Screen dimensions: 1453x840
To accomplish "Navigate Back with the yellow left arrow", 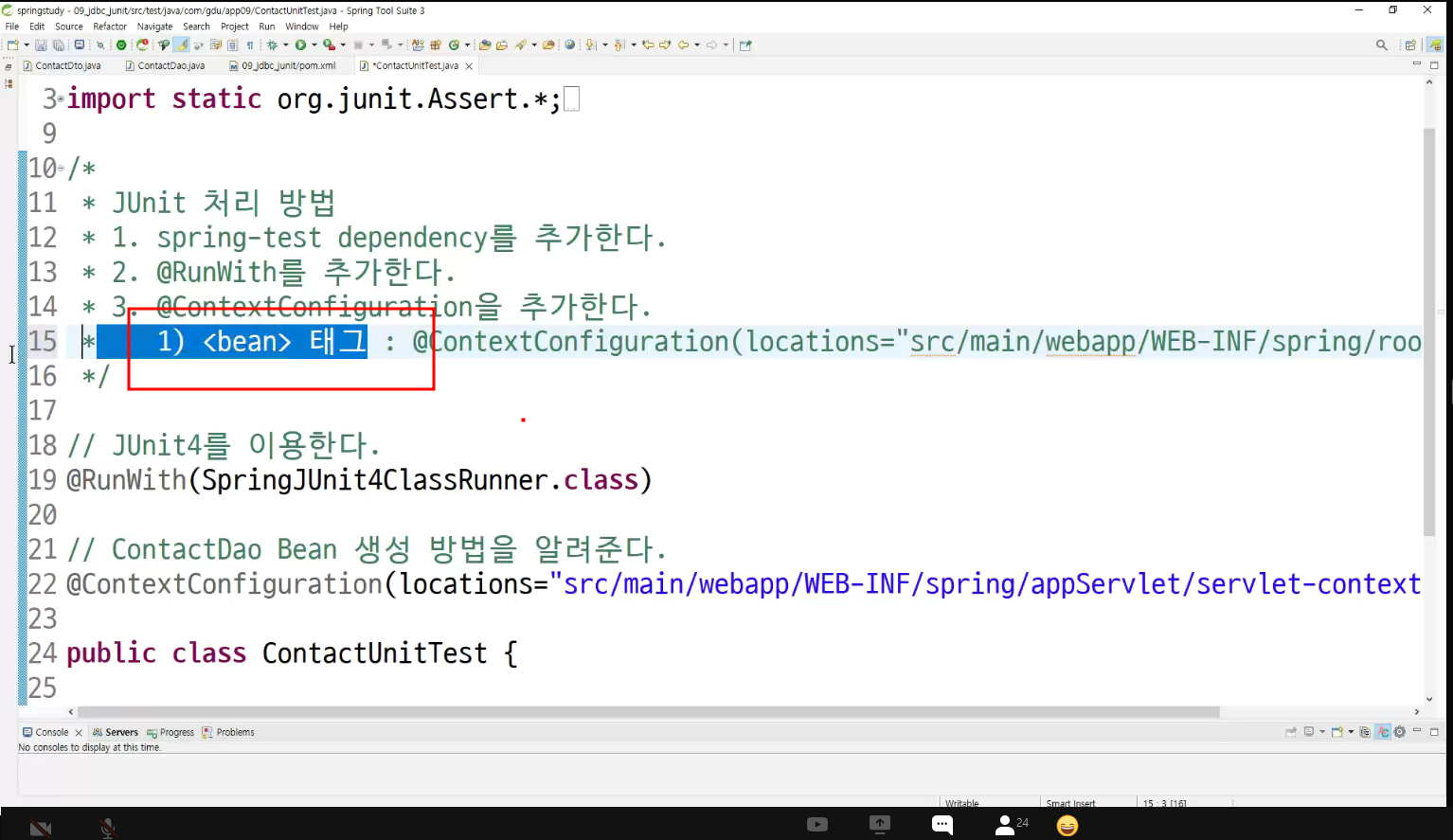I will (x=683, y=45).
